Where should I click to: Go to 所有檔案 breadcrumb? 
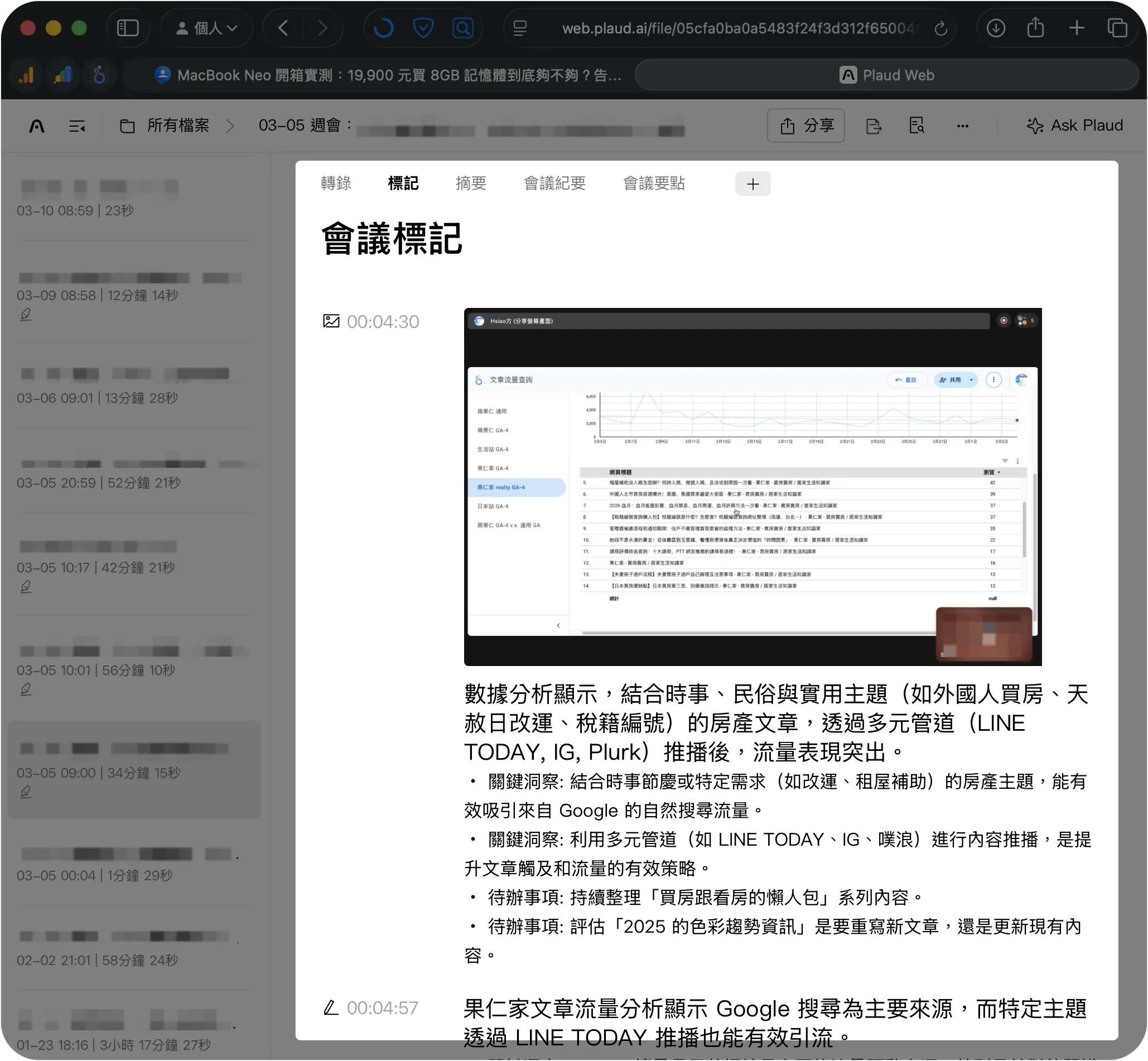coord(165,125)
